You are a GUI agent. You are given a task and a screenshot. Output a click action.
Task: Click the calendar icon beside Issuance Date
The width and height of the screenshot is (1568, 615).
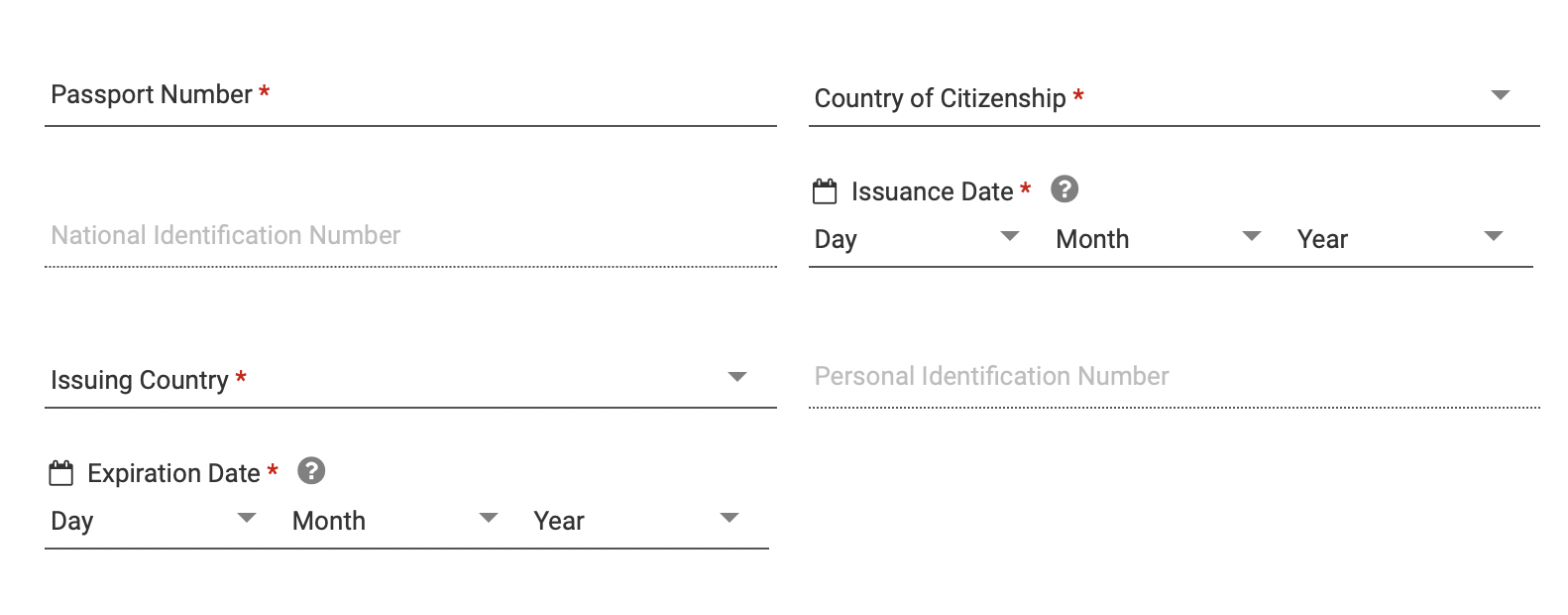coord(825,191)
